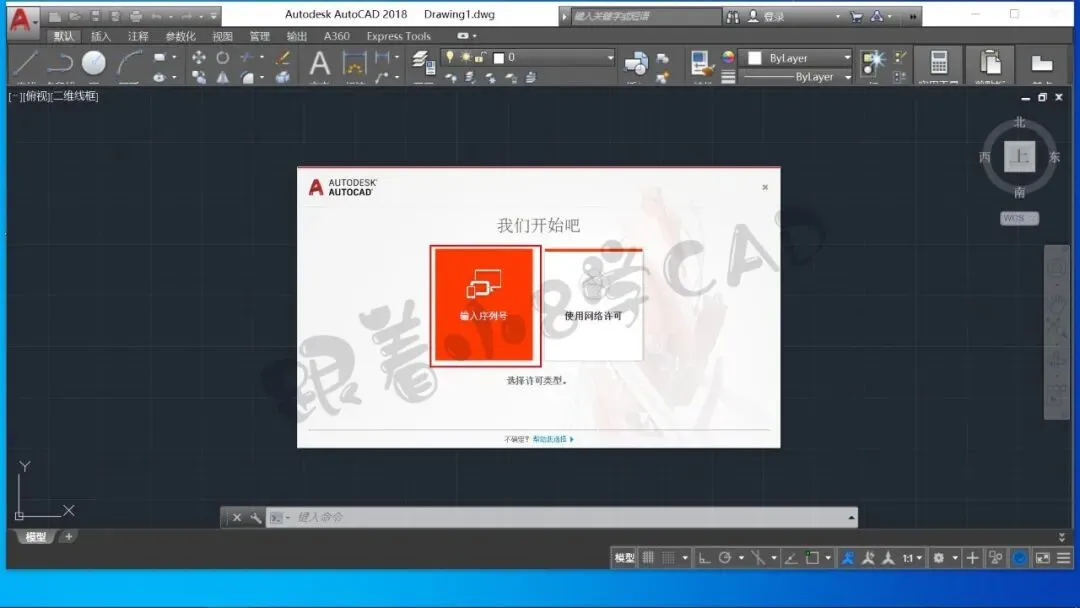
Task: Open the customize command line wrench icon
Action: pyautogui.click(x=256, y=517)
